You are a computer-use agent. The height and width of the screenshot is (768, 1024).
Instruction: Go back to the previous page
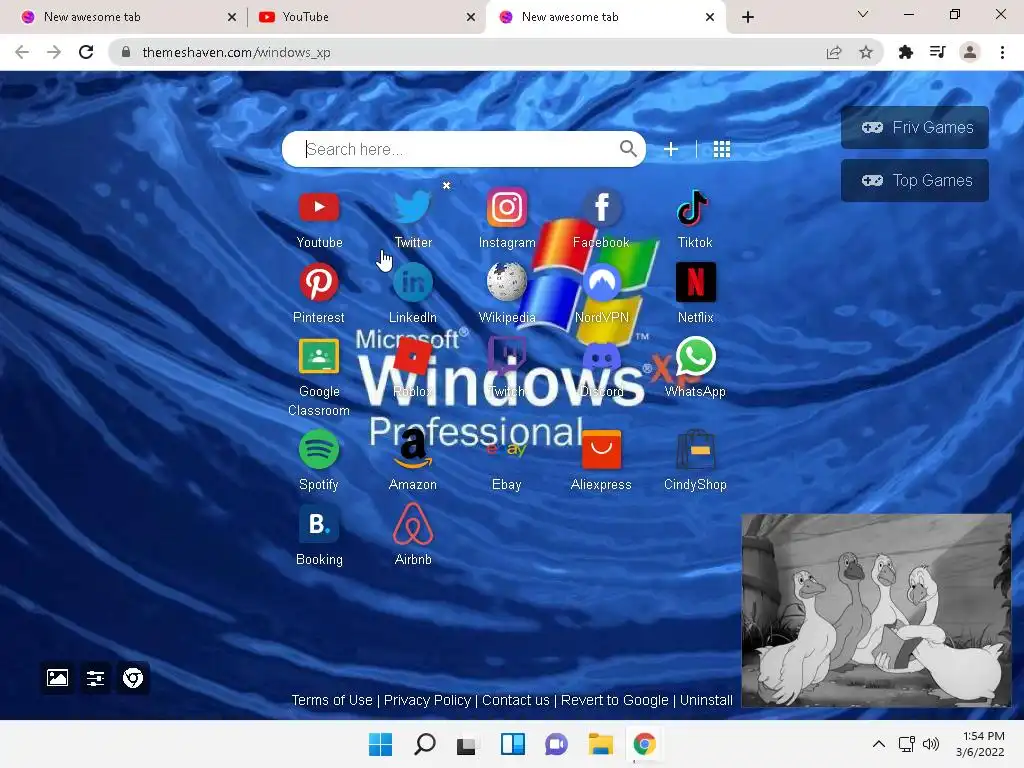(x=22, y=52)
